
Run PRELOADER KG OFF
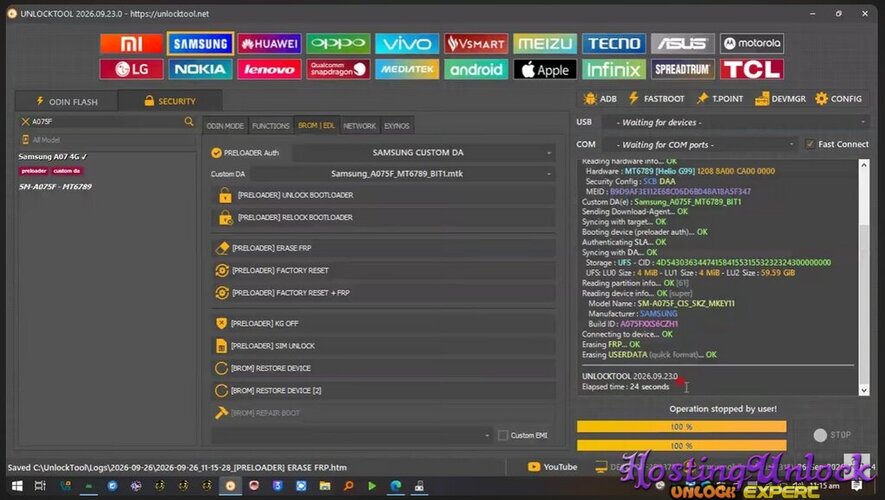tap(384, 323)
